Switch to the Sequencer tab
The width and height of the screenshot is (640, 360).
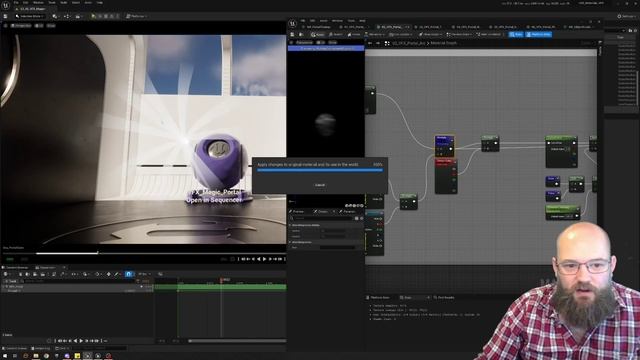(x=47, y=267)
